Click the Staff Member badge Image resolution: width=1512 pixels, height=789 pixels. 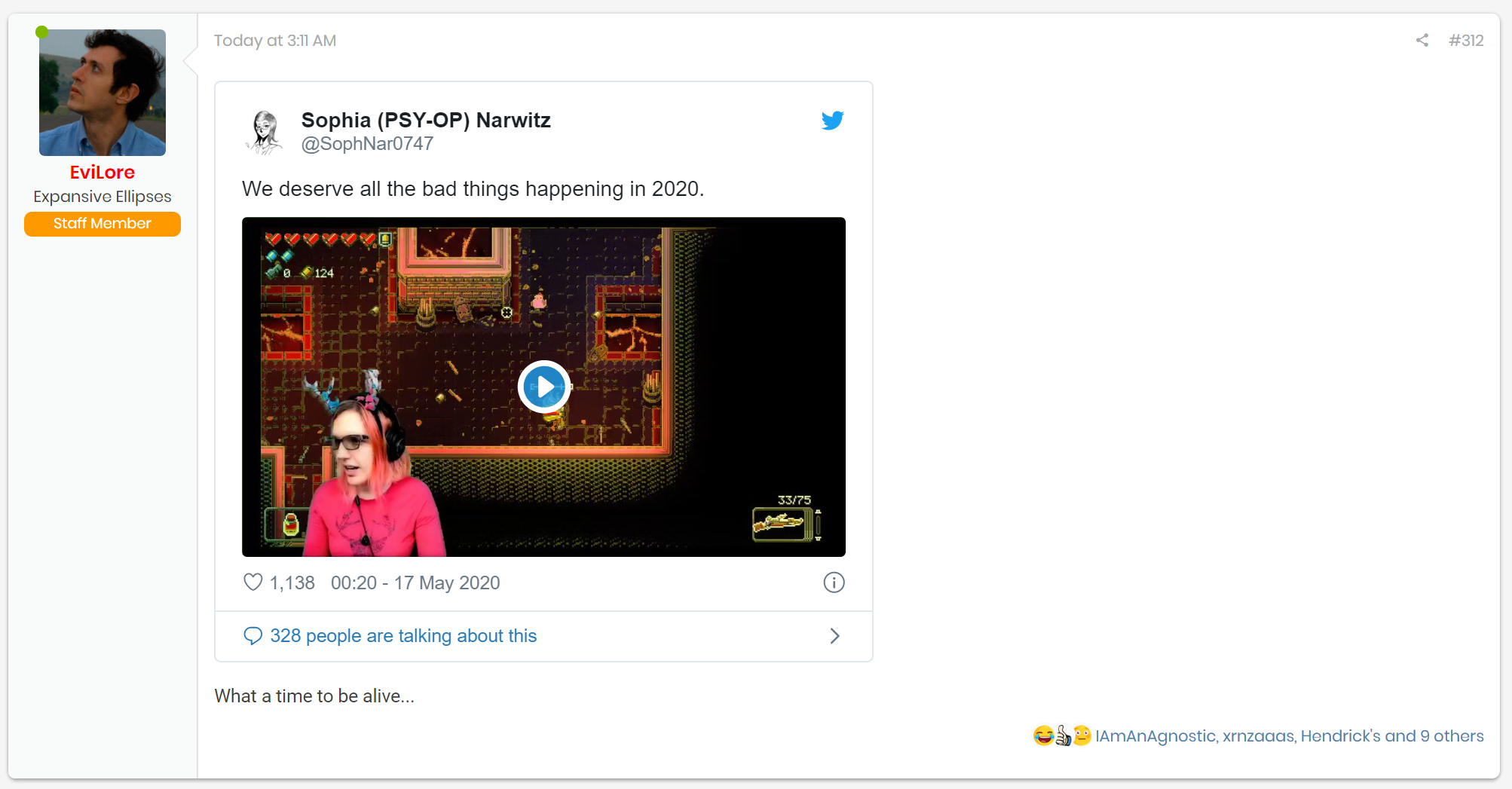pyautogui.click(x=103, y=224)
